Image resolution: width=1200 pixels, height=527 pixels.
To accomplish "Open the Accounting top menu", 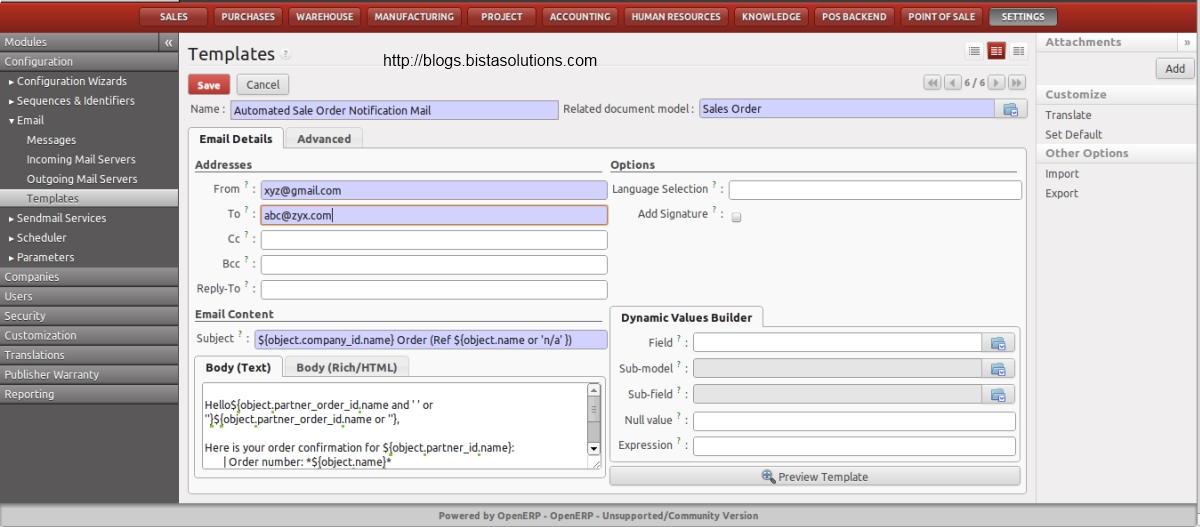I will (x=580, y=17).
